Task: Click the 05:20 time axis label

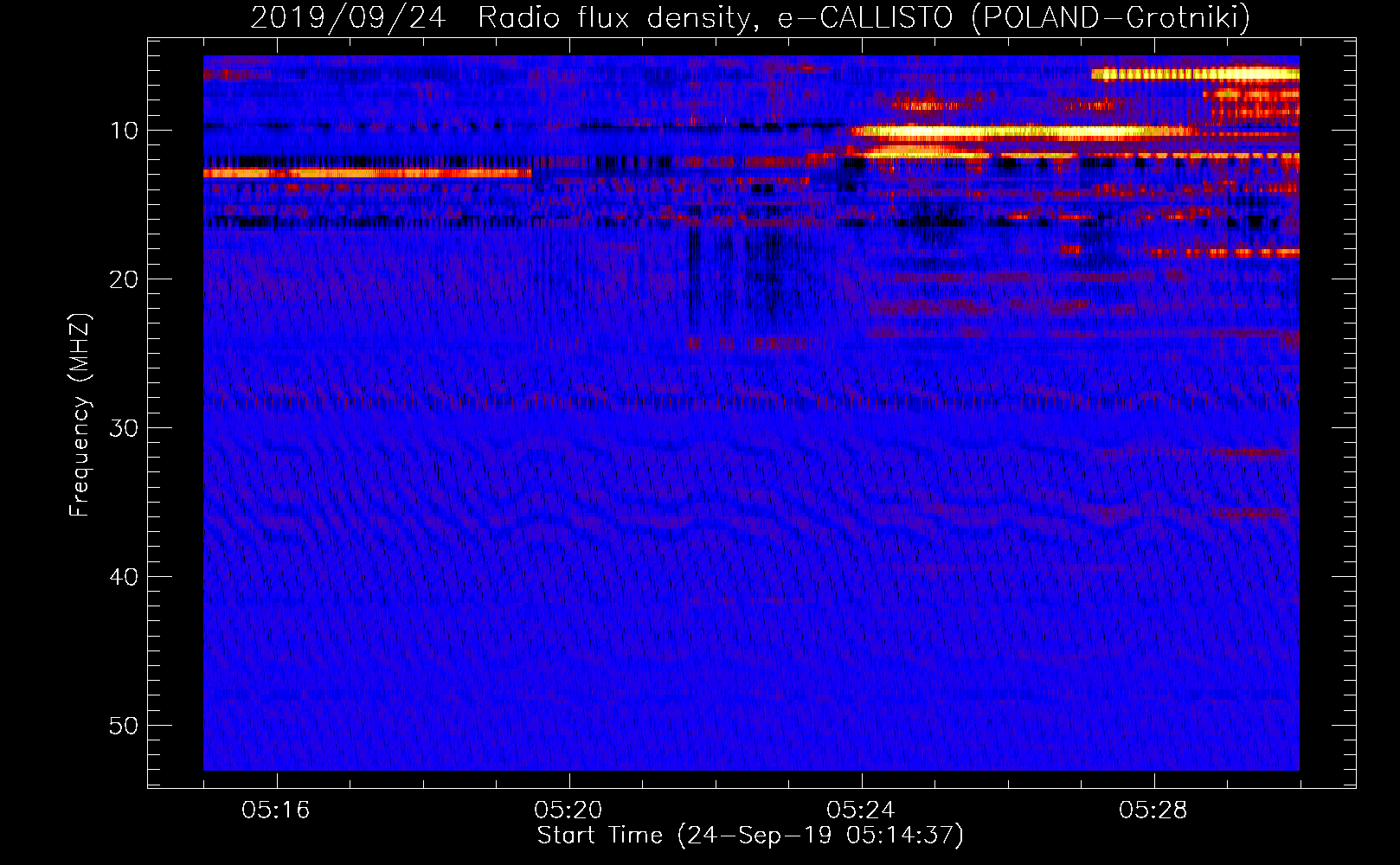Action: [568, 811]
